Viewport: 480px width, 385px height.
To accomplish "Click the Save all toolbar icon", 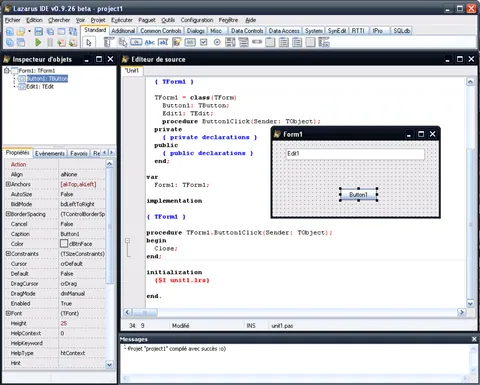I will 50,31.
